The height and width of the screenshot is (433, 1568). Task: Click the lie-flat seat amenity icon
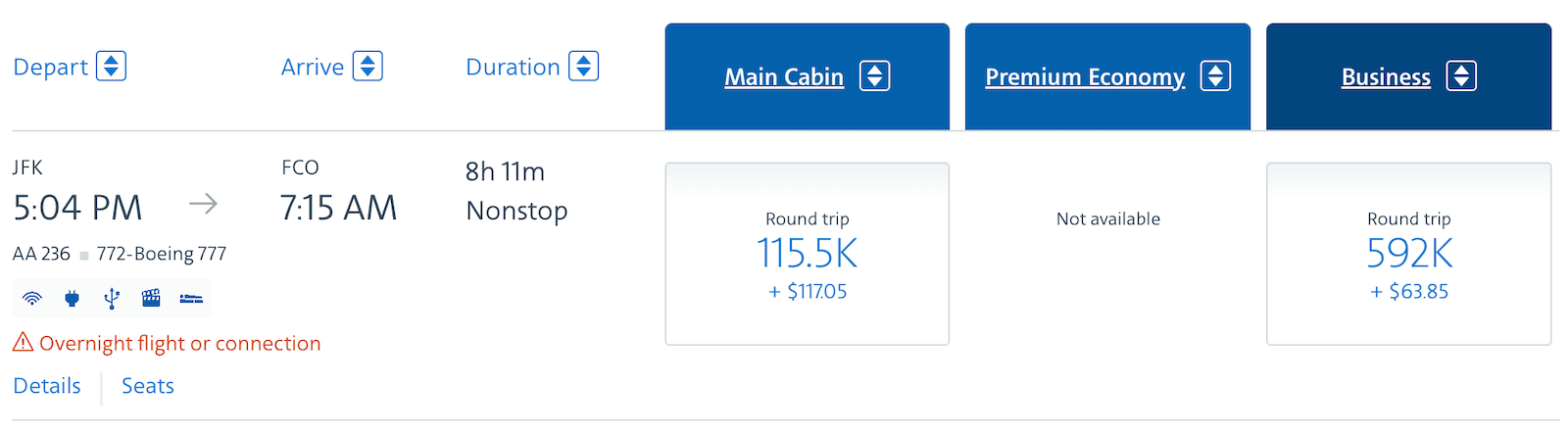pos(191,299)
